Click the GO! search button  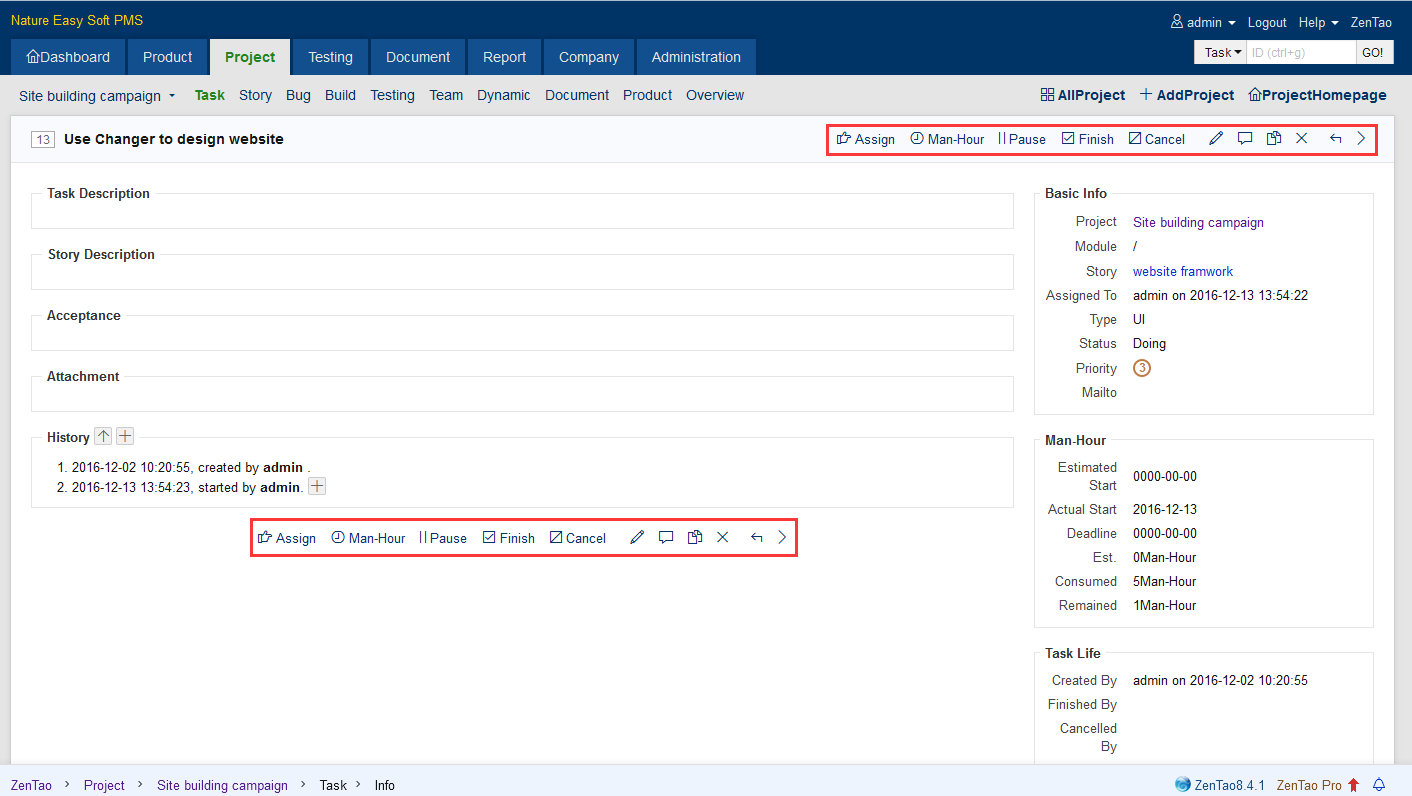(x=1373, y=53)
